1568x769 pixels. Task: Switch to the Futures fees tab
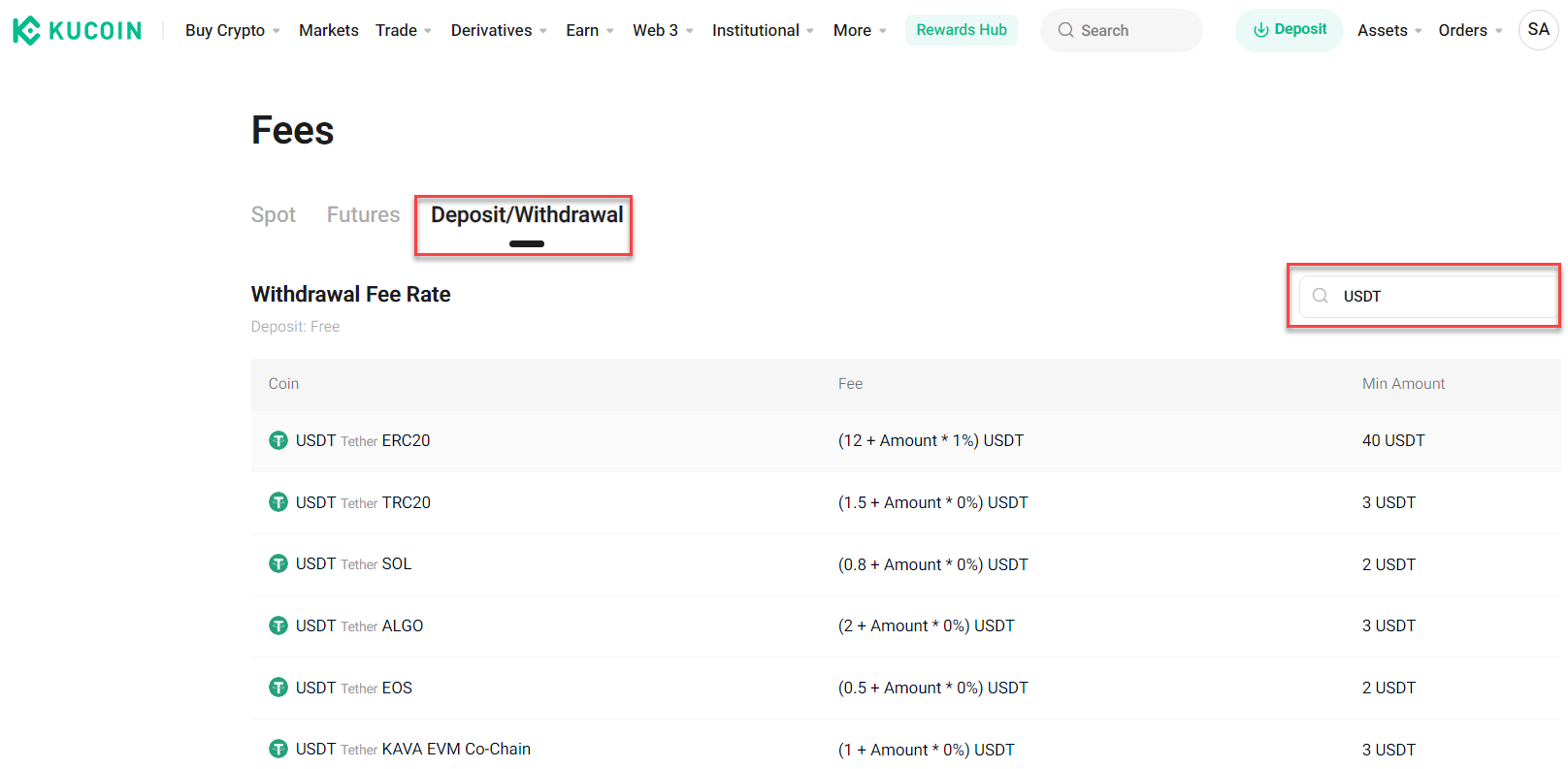[363, 214]
